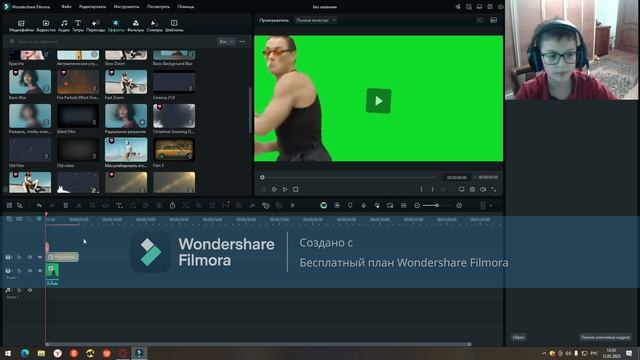Open the Инструменты menu
The width and height of the screenshot is (640, 360).
click(126, 7)
